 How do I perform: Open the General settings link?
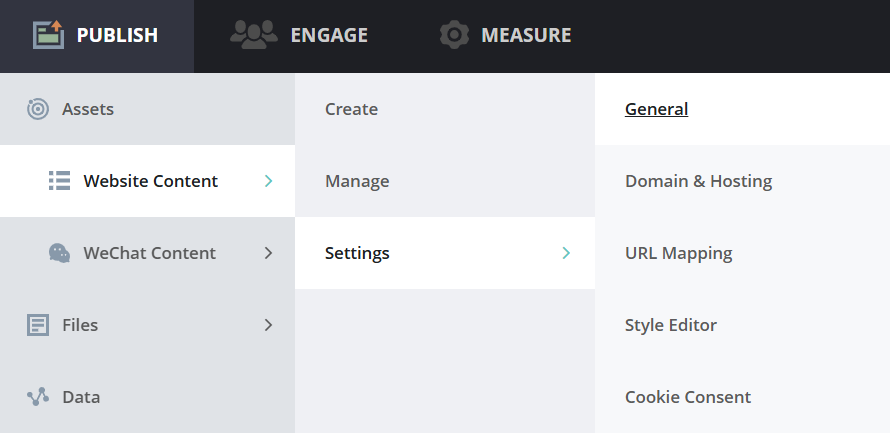(656, 109)
